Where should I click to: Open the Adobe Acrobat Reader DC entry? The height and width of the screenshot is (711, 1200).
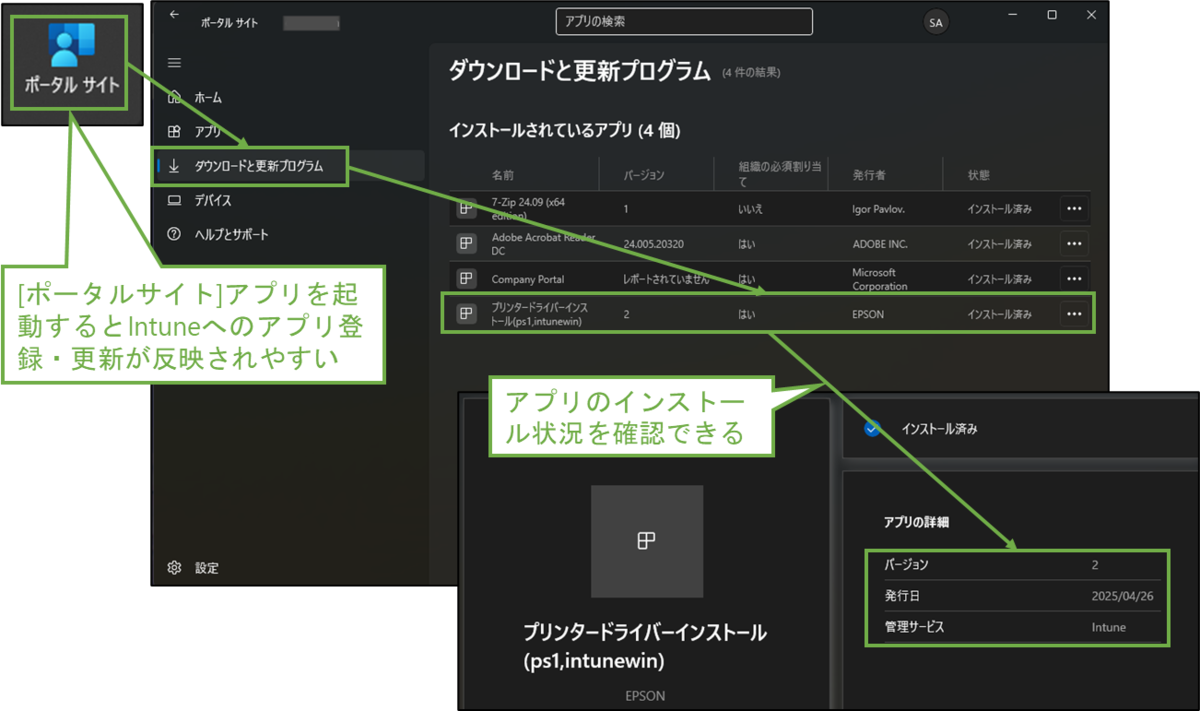[543, 244]
